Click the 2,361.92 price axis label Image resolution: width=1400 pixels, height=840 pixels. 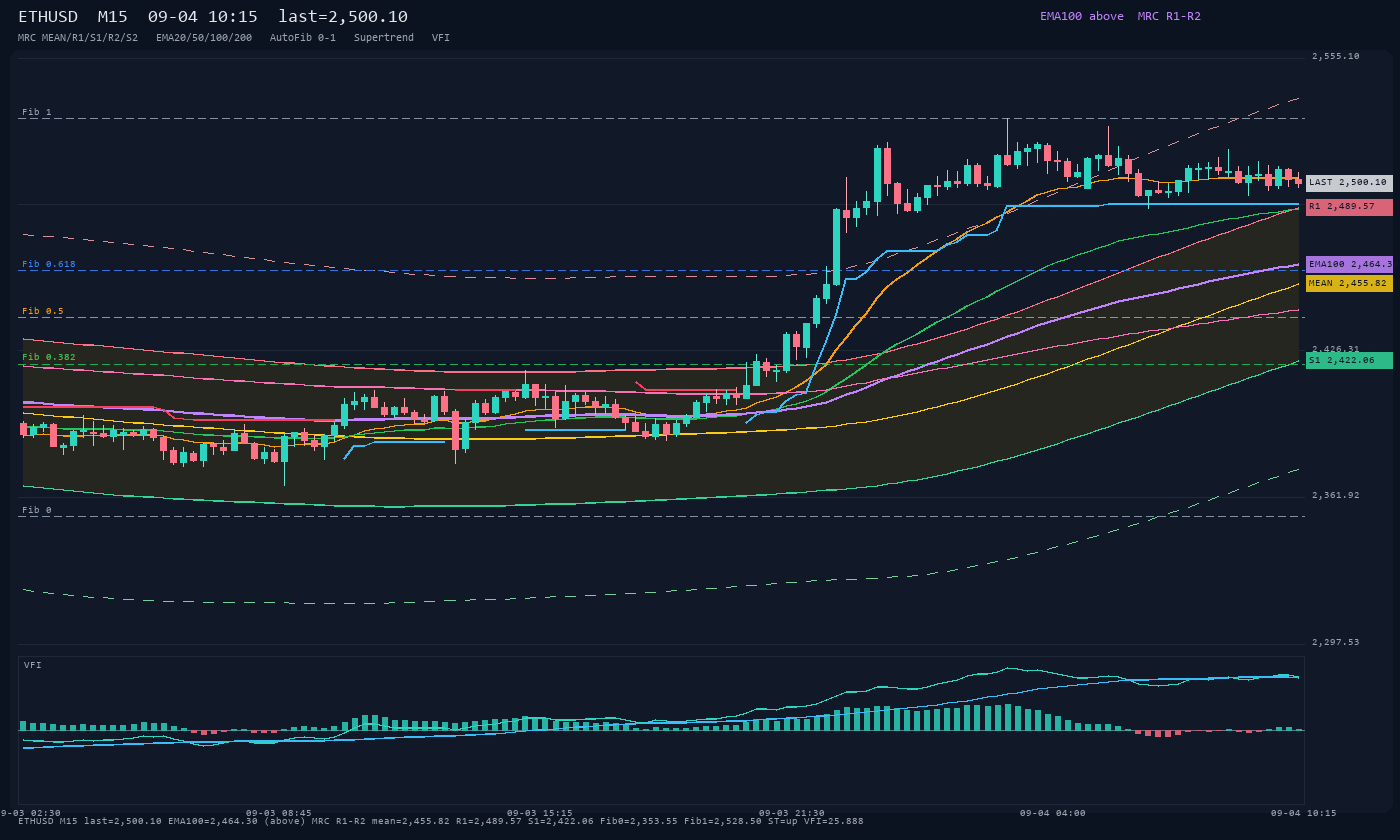point(1336,495)
